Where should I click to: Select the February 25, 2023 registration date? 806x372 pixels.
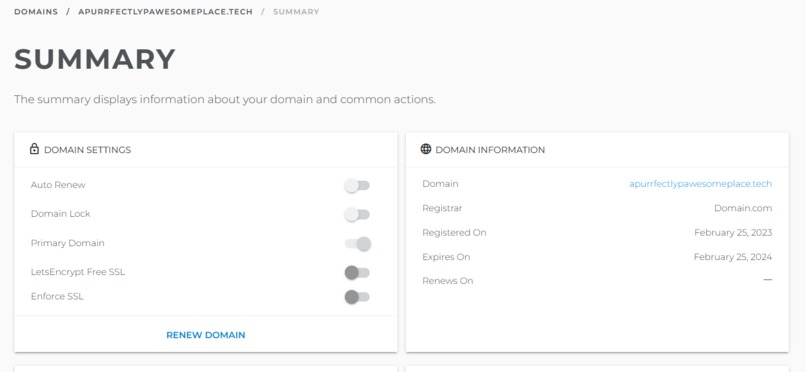pyautogui.click(x=733, y=232)
